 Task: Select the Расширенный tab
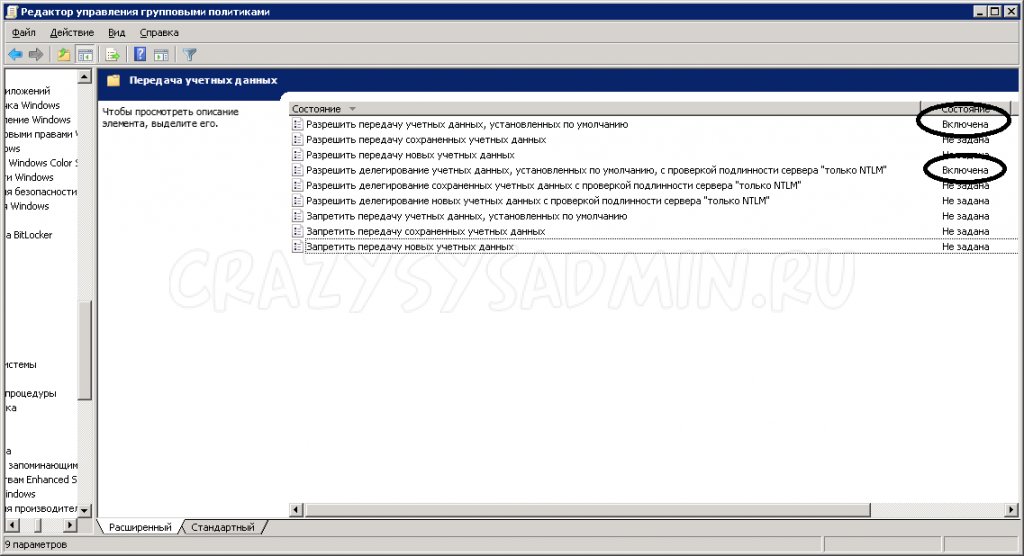[139, 527]
